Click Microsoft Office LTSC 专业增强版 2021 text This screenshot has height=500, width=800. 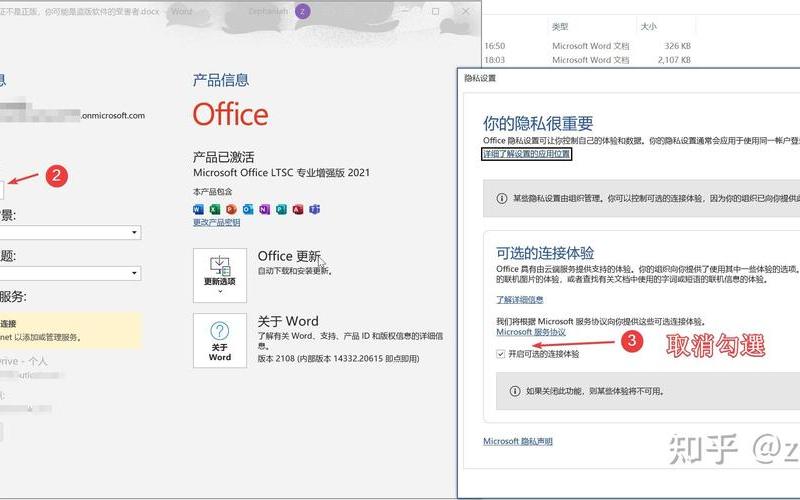pos(281,172)
